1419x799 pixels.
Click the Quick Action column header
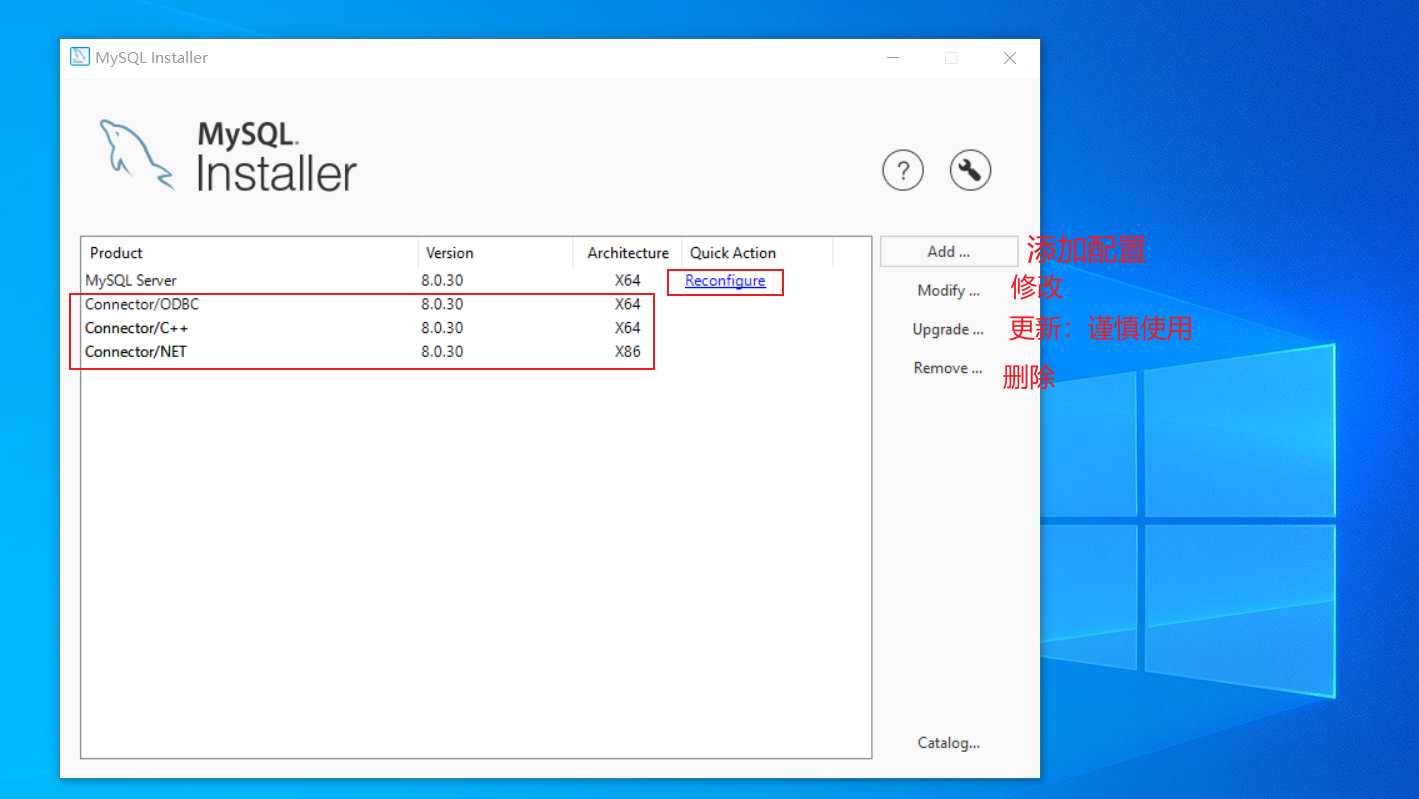coord(757,253)
